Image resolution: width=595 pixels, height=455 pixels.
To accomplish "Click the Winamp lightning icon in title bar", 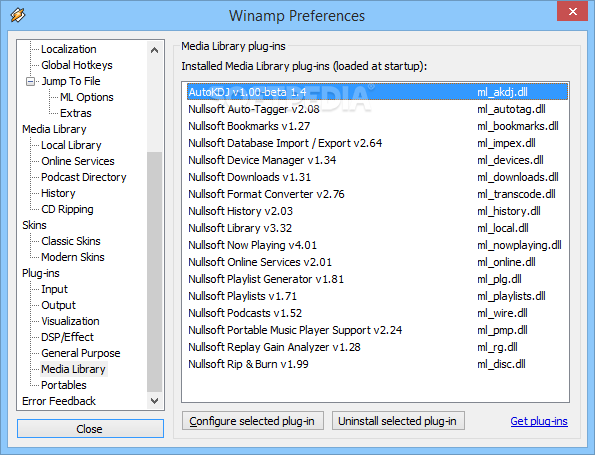I will point(18,15).
